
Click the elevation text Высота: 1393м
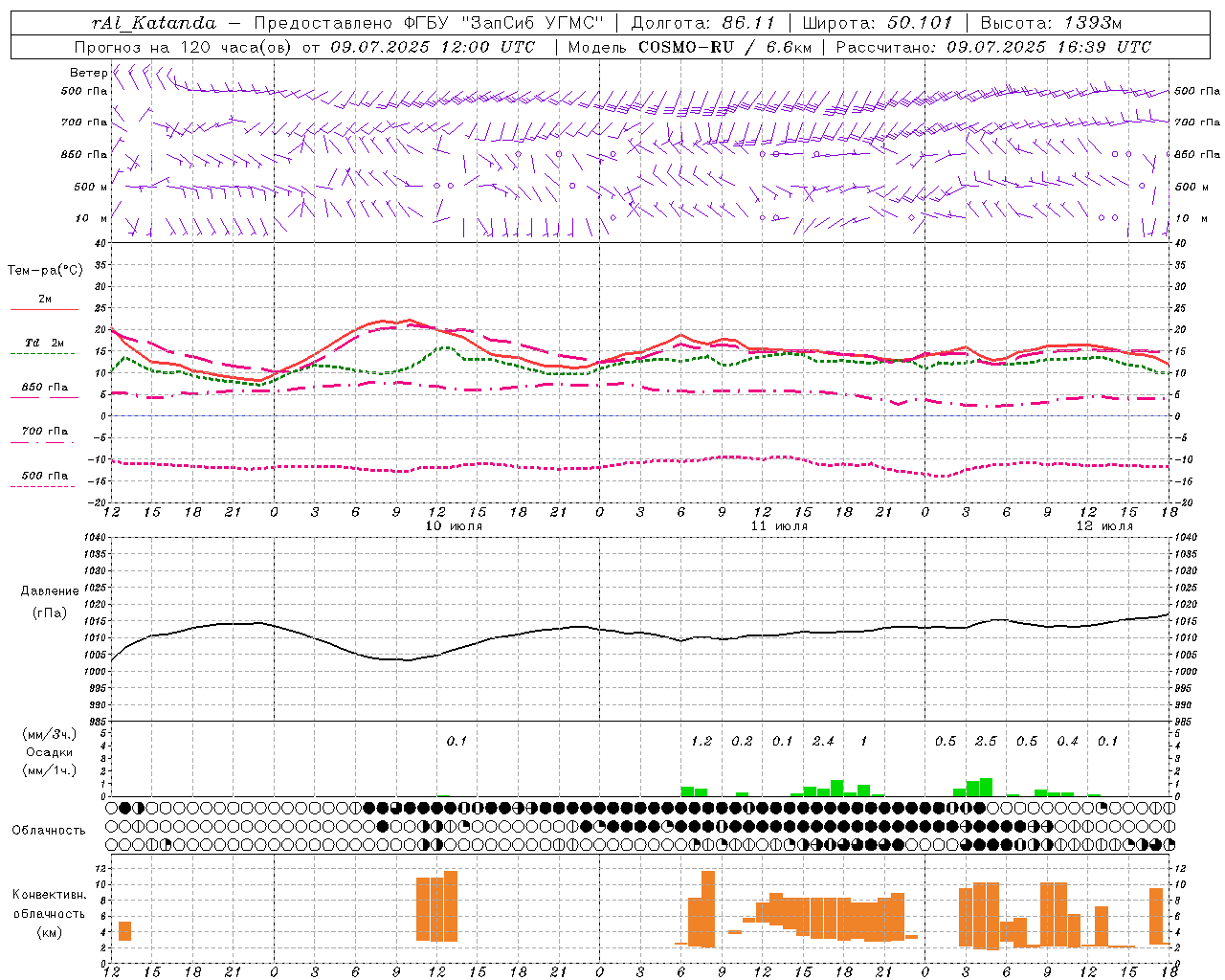[x=1051, y=22]
